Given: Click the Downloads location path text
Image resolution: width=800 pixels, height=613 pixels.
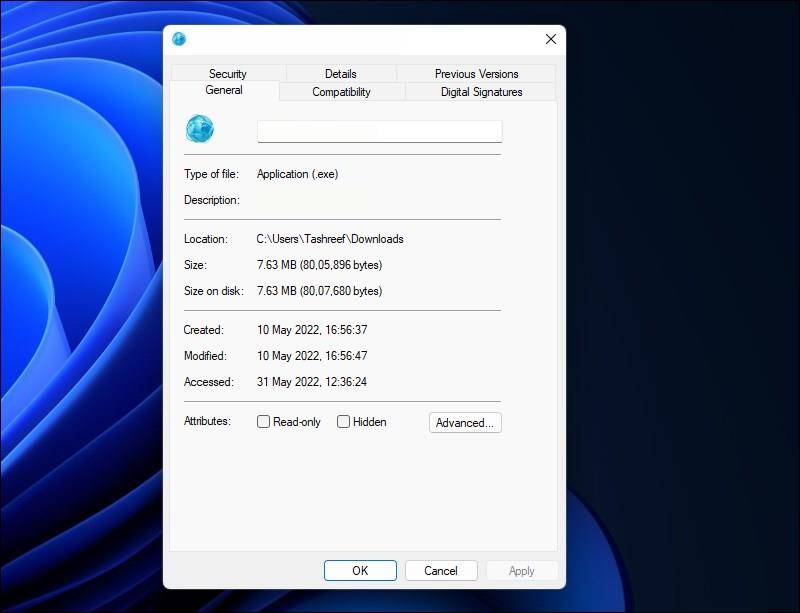Looking at the screenshot, I should pyautogui.click(x=333, y=239).
